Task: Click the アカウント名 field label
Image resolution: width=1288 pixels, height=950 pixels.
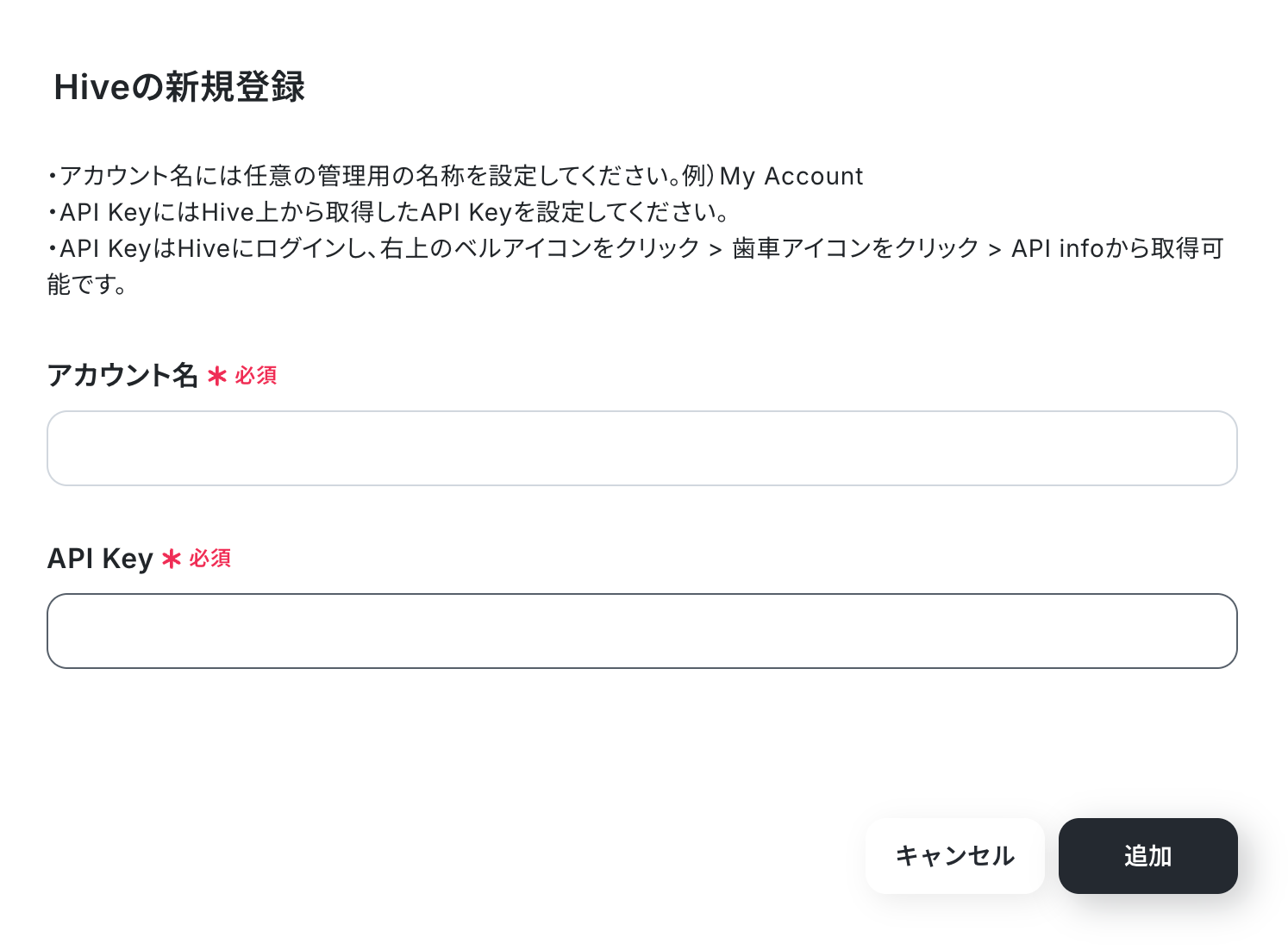Action: click(122, 376)
